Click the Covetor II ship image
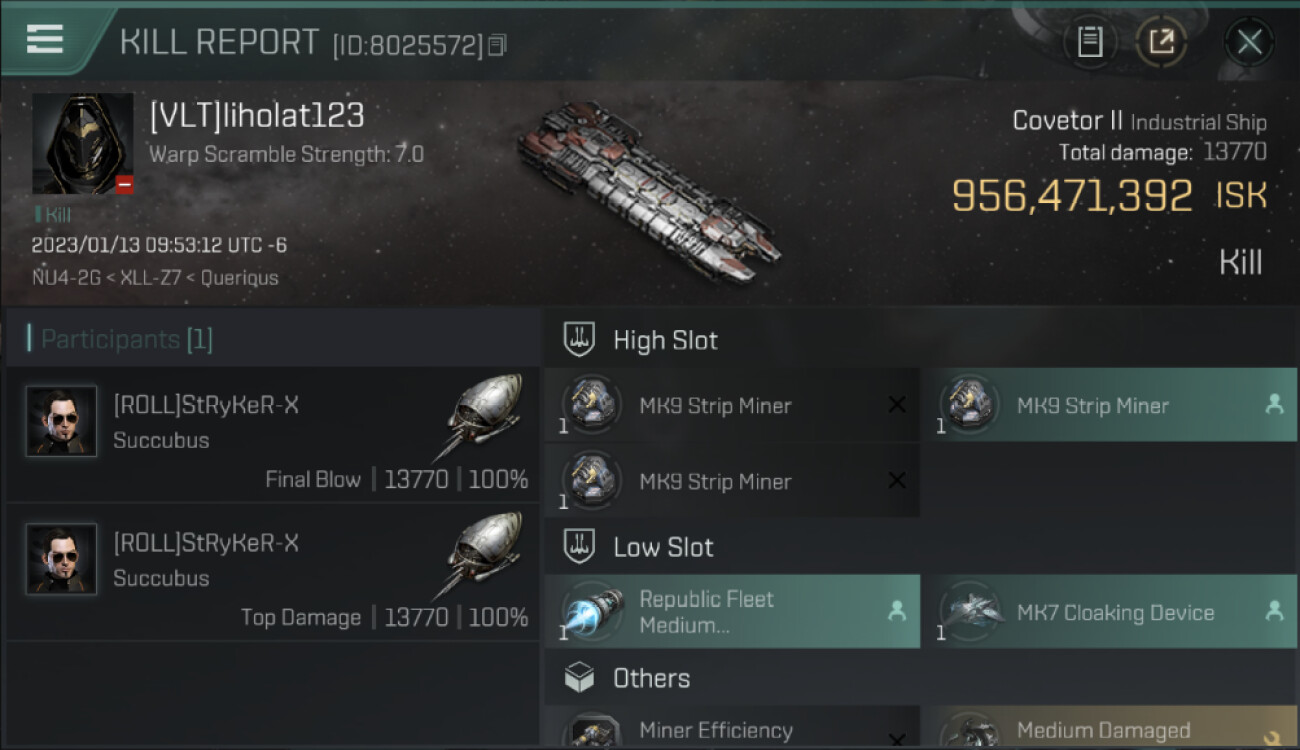1300x750 pixels. click(648, 190)
